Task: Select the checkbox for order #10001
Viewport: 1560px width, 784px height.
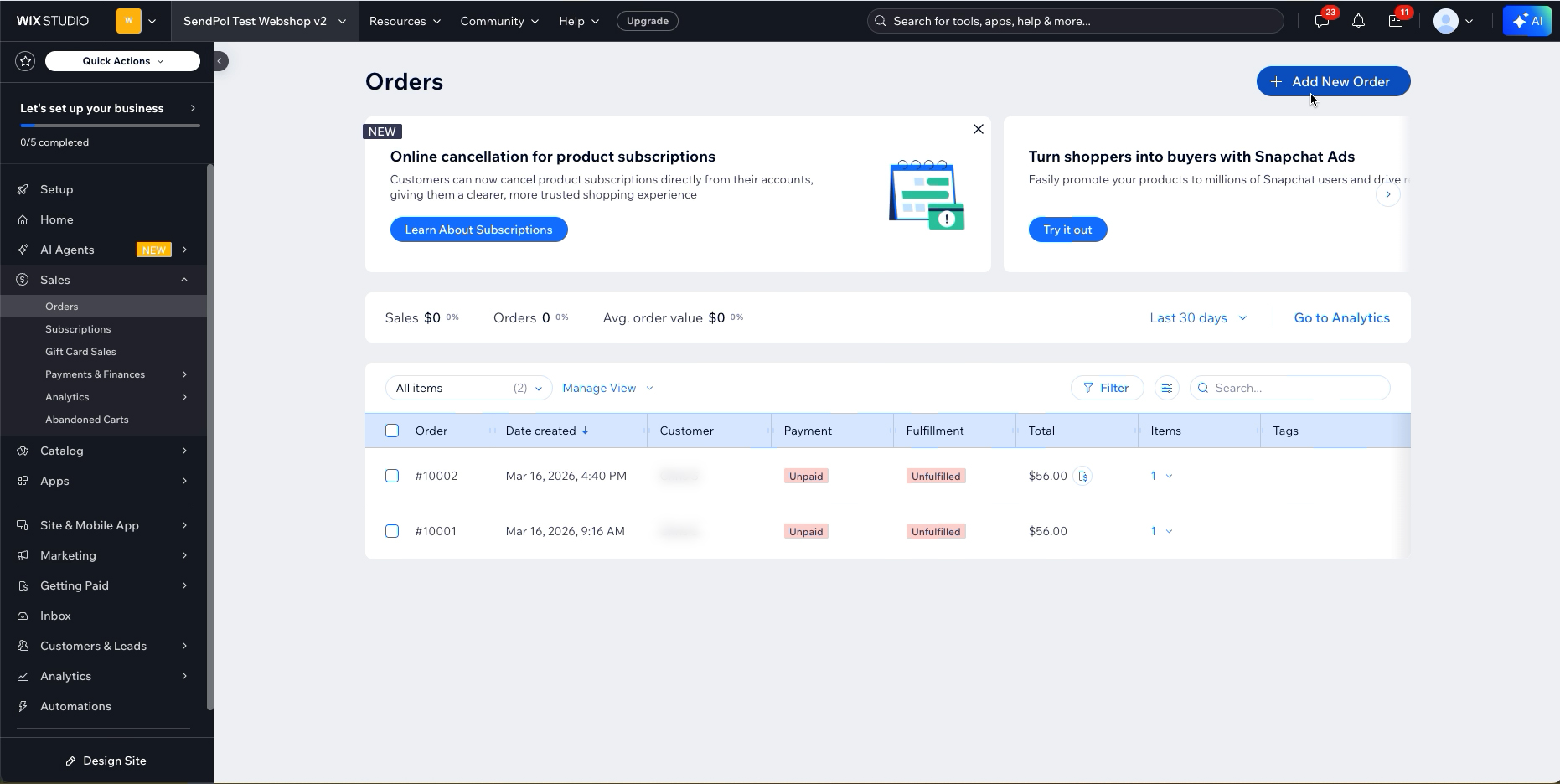Action: point(392,531)
